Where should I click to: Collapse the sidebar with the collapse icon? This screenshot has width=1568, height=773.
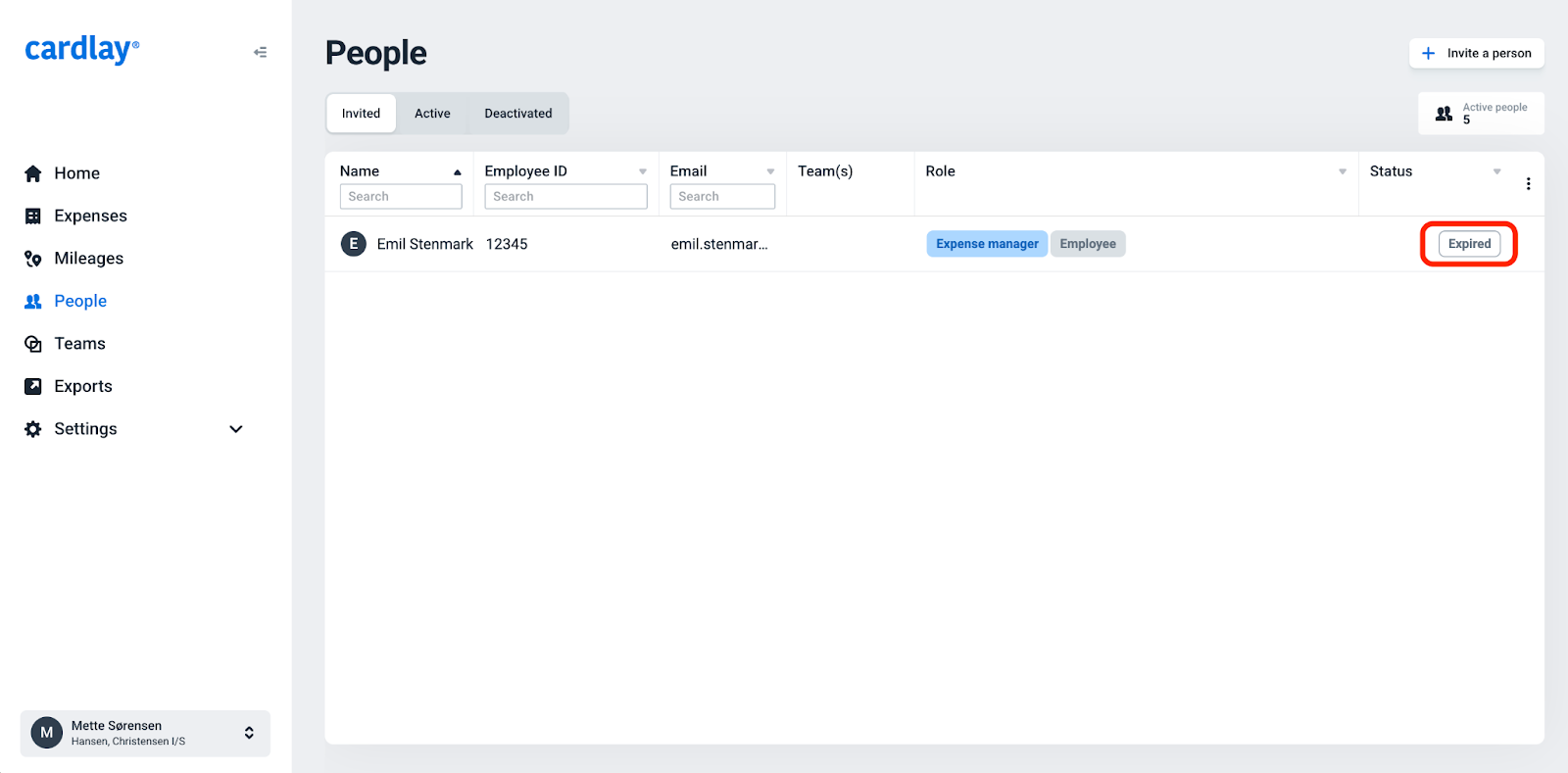click(x=260, y=52)
